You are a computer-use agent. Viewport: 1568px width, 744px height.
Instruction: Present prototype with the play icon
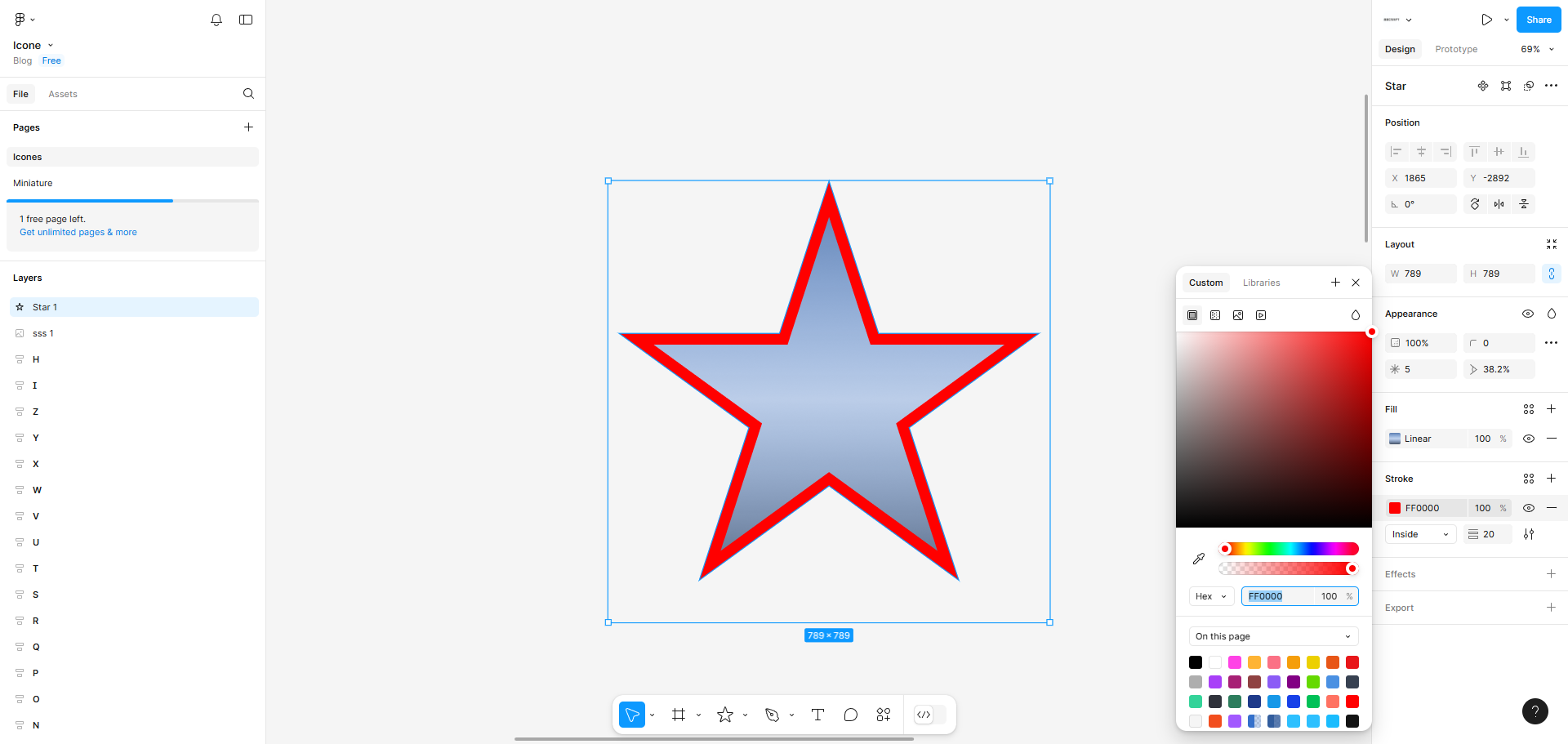1487,20
